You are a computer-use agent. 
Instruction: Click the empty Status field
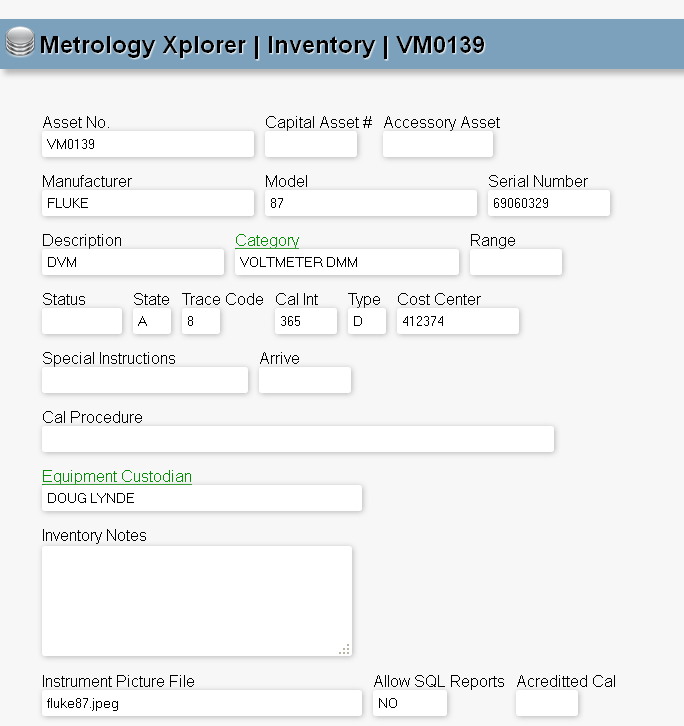(82, 321)
